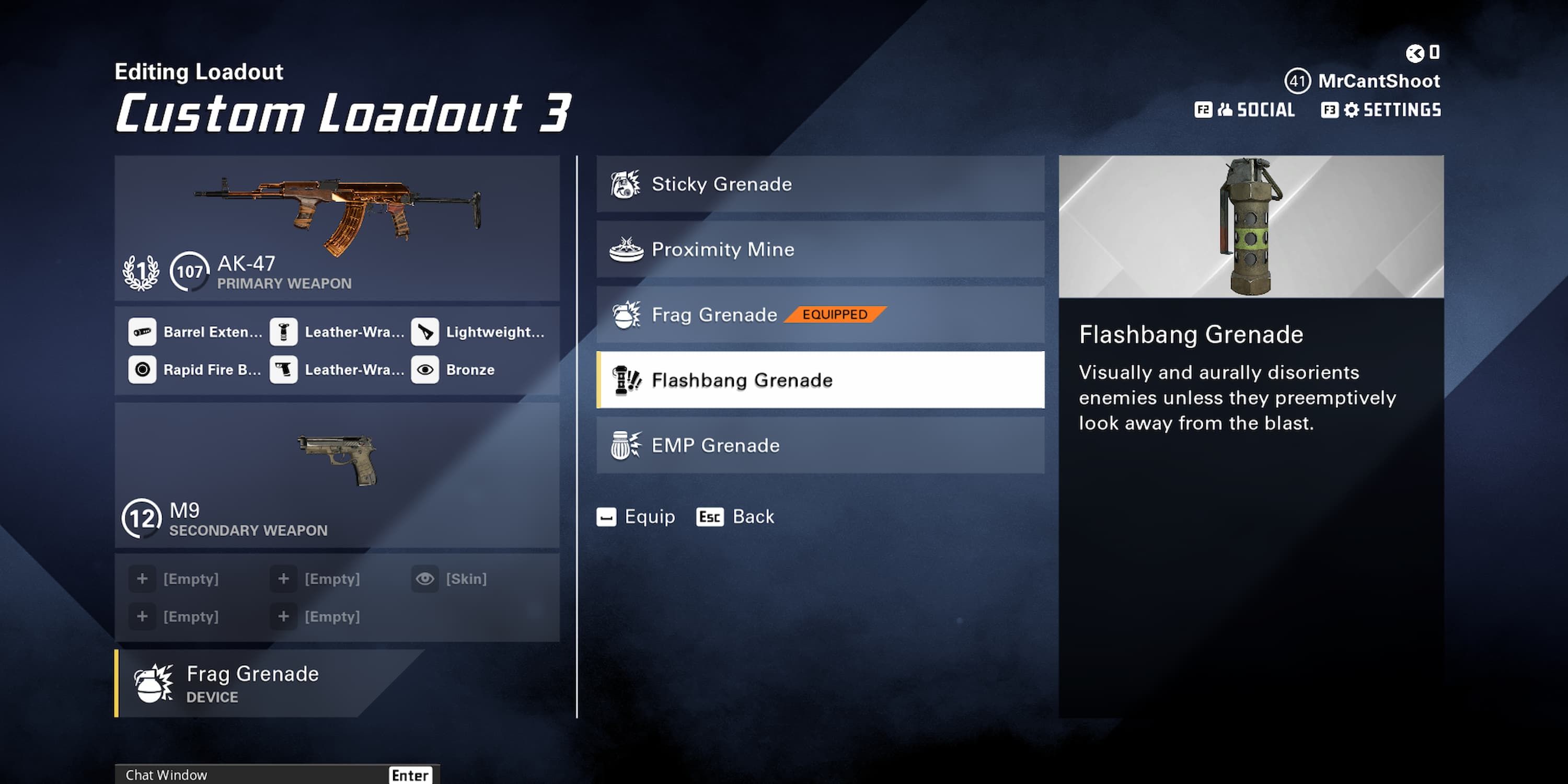Viewport: 1568px width, 784px height.
Task: Select Flashbang Grenade menu entry
Action: click(x=820, y=379)
